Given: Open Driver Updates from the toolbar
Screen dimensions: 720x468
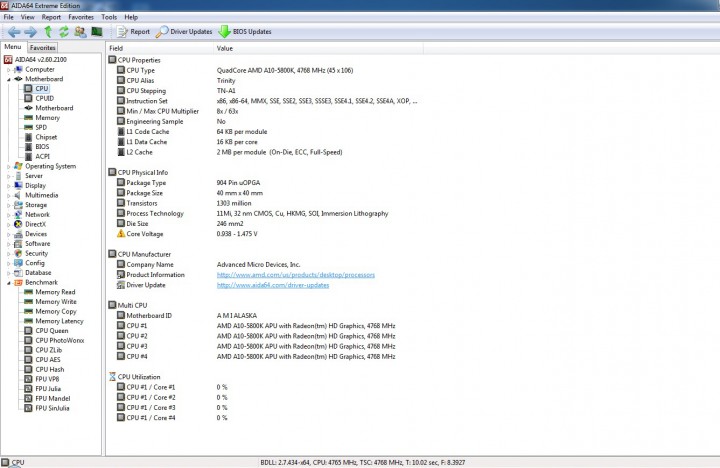Looking at the screenshot, I should tap(184, 31).
